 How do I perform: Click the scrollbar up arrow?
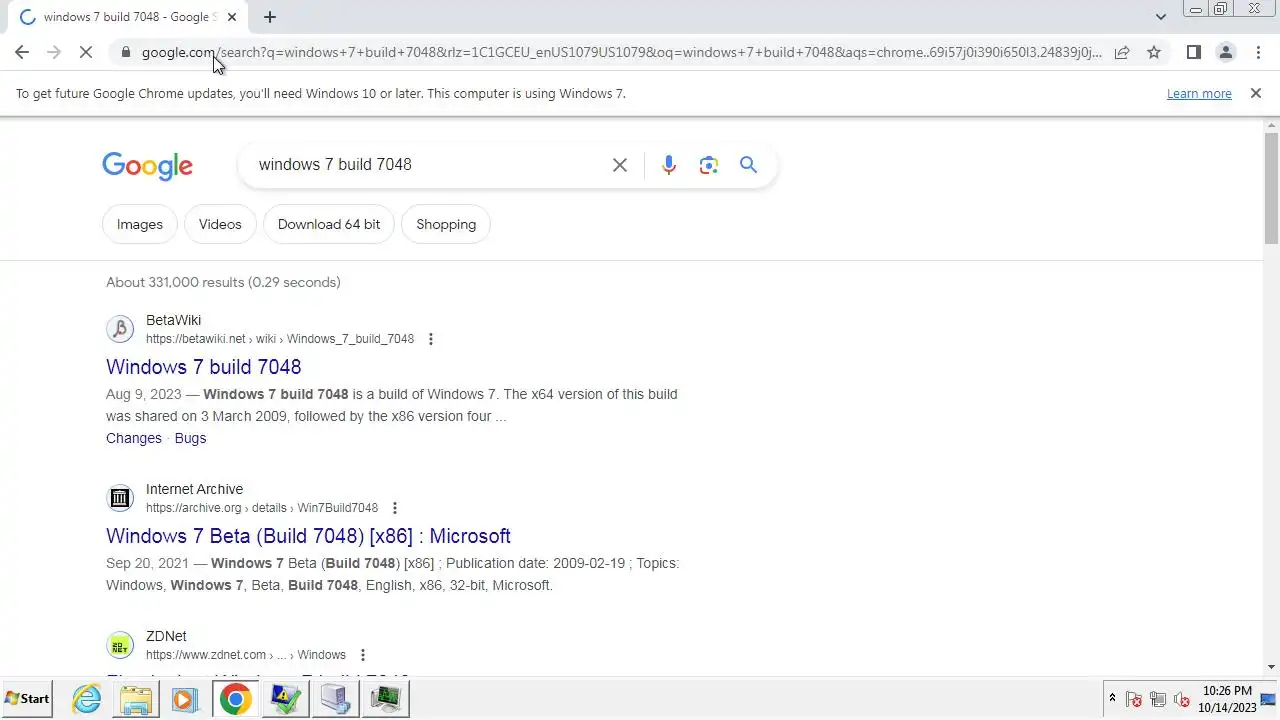pyautogui.click(x=1272, y=125)
